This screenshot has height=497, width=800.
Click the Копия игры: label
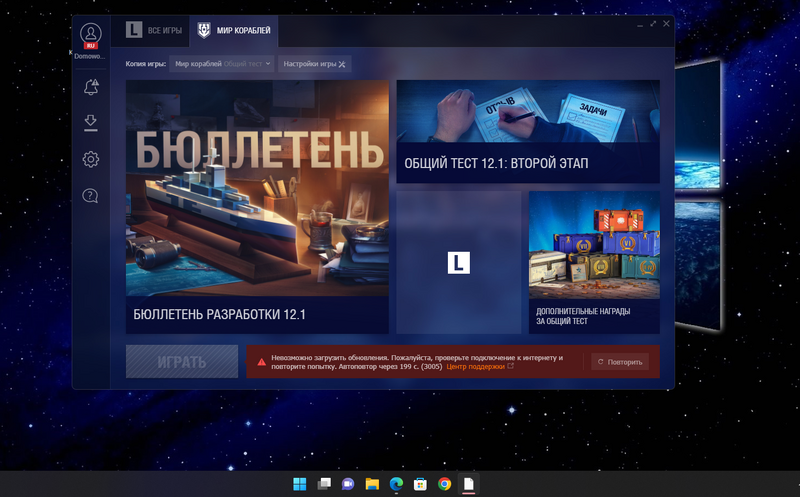pyautogui.click(x=146, y=64)
